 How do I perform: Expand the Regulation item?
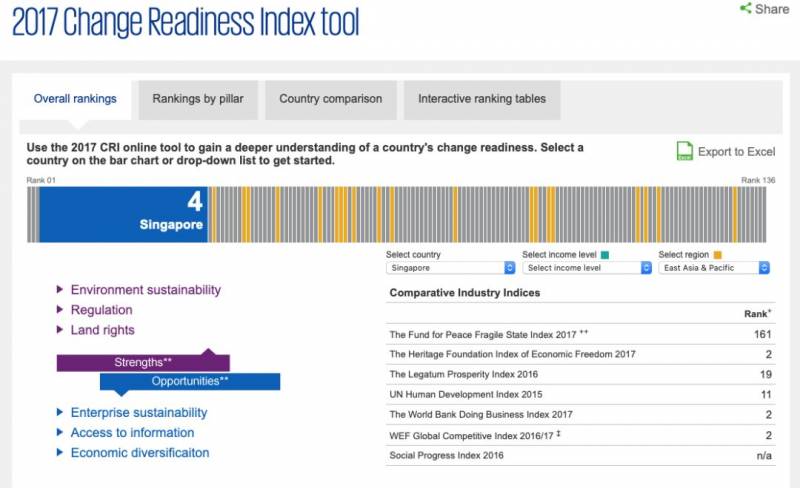tap(60, 310)
